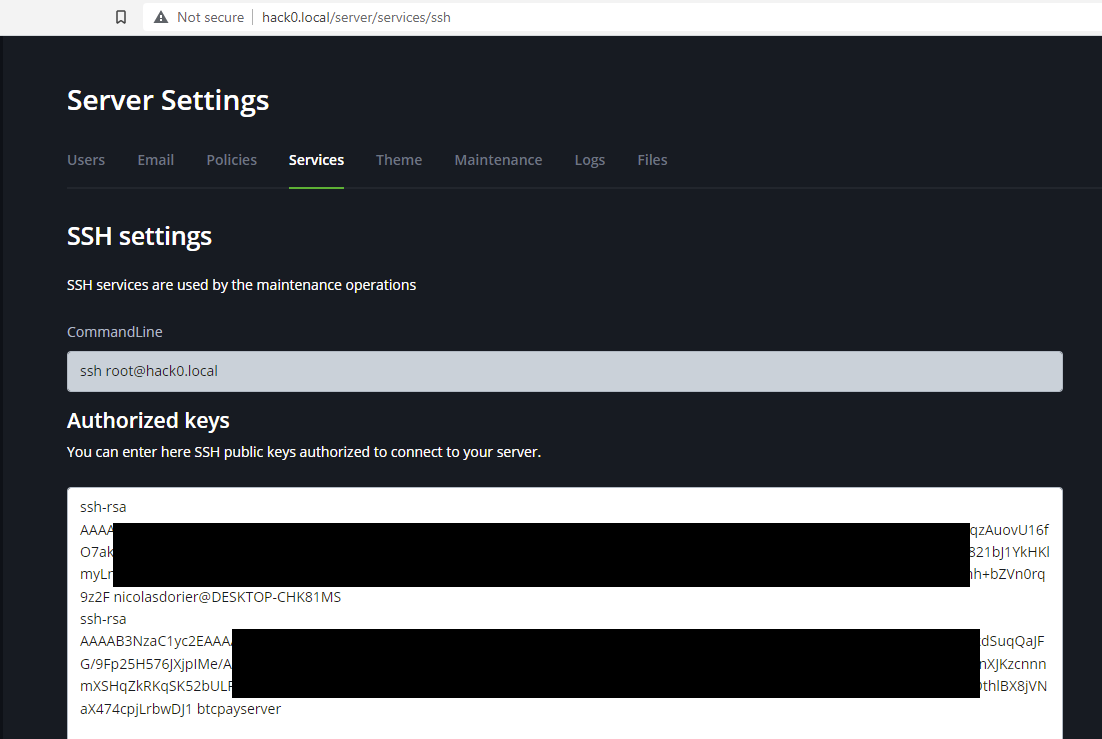Screen dimensions: 1102x739
Task: Open the Theme settings
Action: [x=398, y=160]
